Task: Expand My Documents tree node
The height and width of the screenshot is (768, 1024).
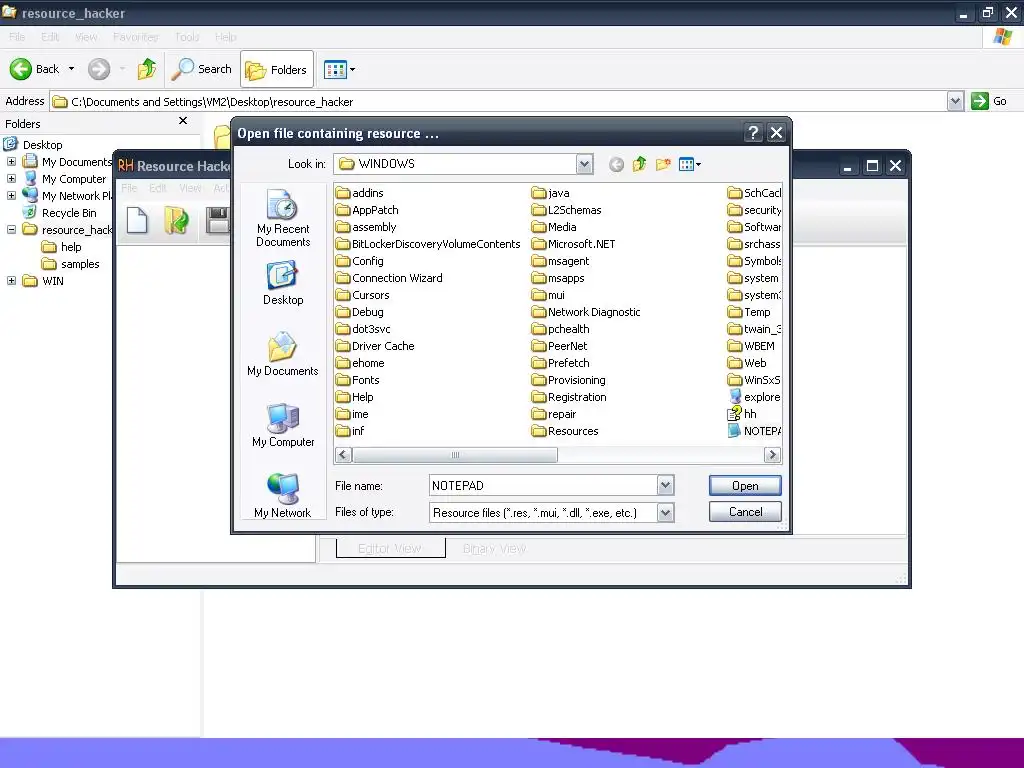Action: tap(11, 162)
